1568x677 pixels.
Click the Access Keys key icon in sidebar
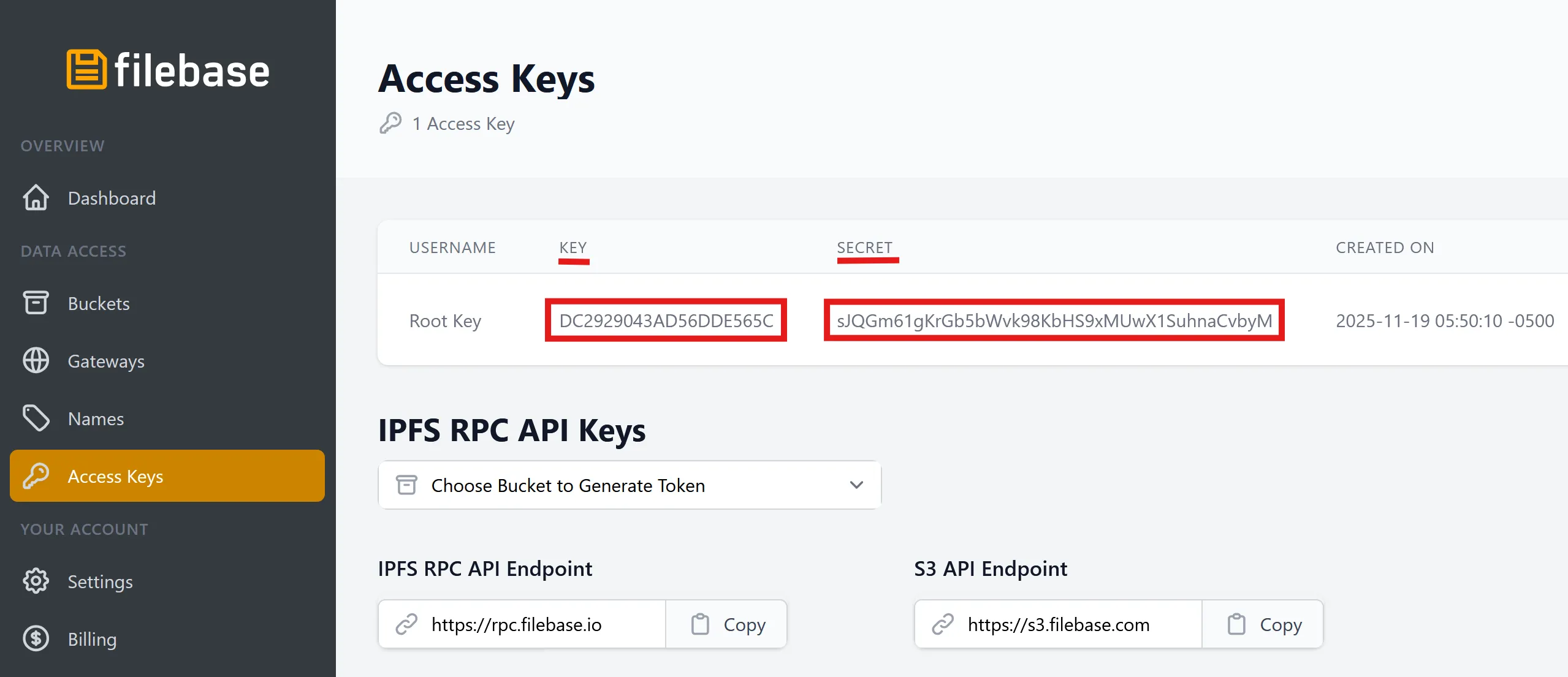[x=36, y=476]
